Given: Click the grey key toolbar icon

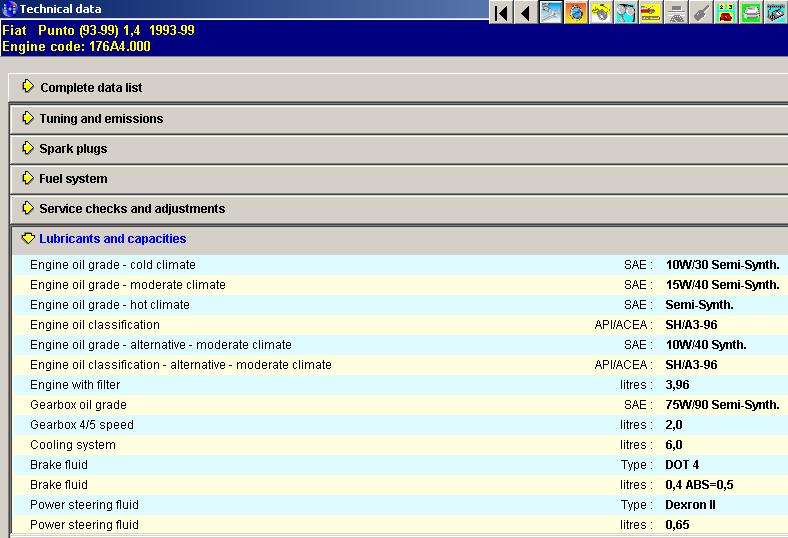Looking at the screenshot, I should pos(701,13).
